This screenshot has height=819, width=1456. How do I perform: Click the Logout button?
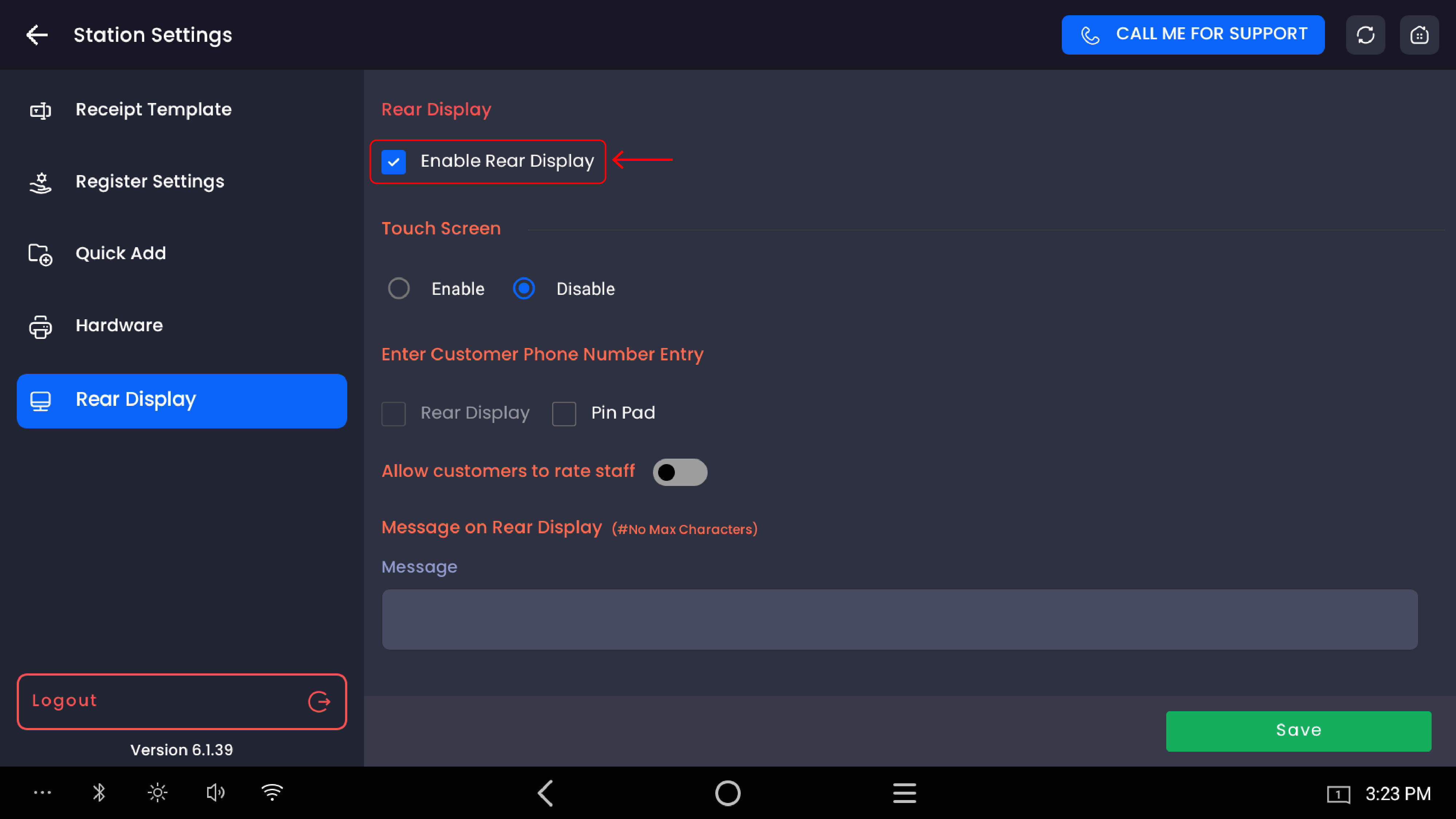coord(181,701)
